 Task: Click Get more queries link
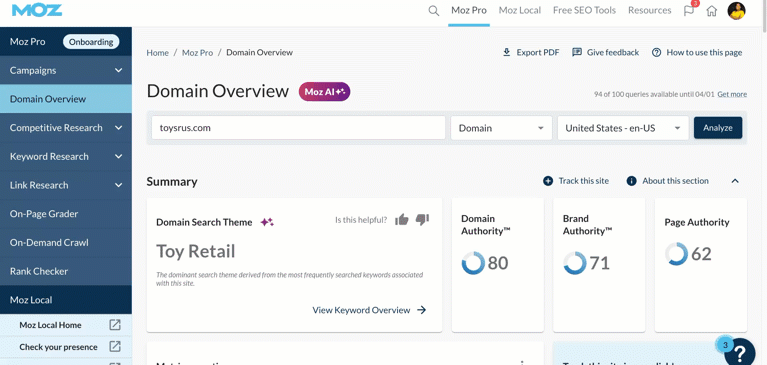(732, 94)
